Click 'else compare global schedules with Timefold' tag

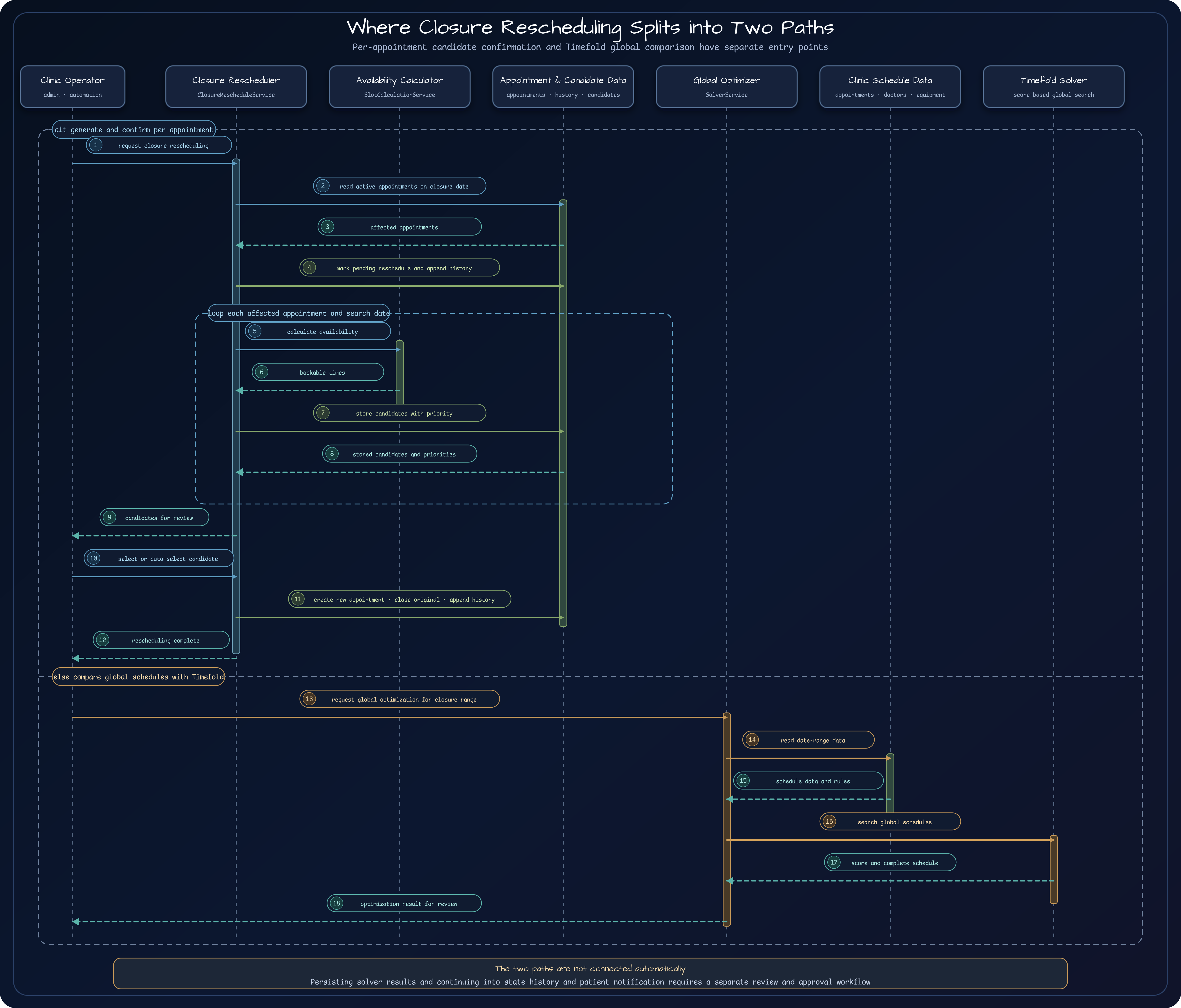(139, 676)
